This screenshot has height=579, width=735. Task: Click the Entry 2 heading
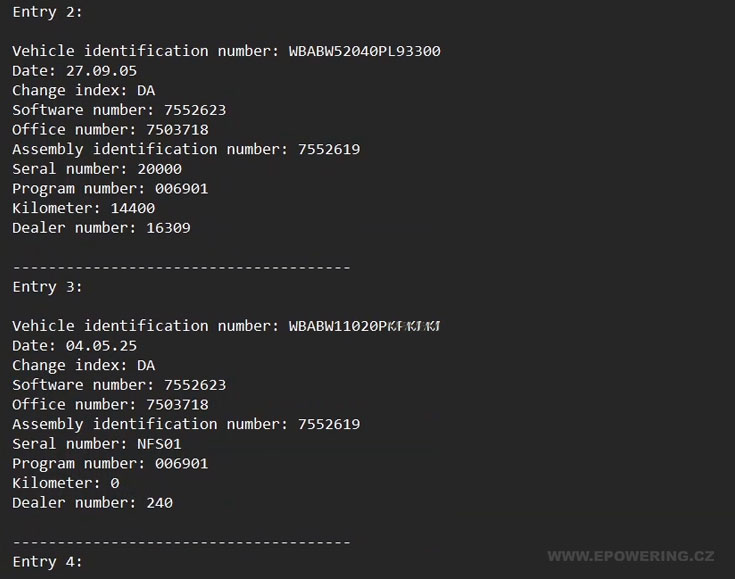point(47,12)
